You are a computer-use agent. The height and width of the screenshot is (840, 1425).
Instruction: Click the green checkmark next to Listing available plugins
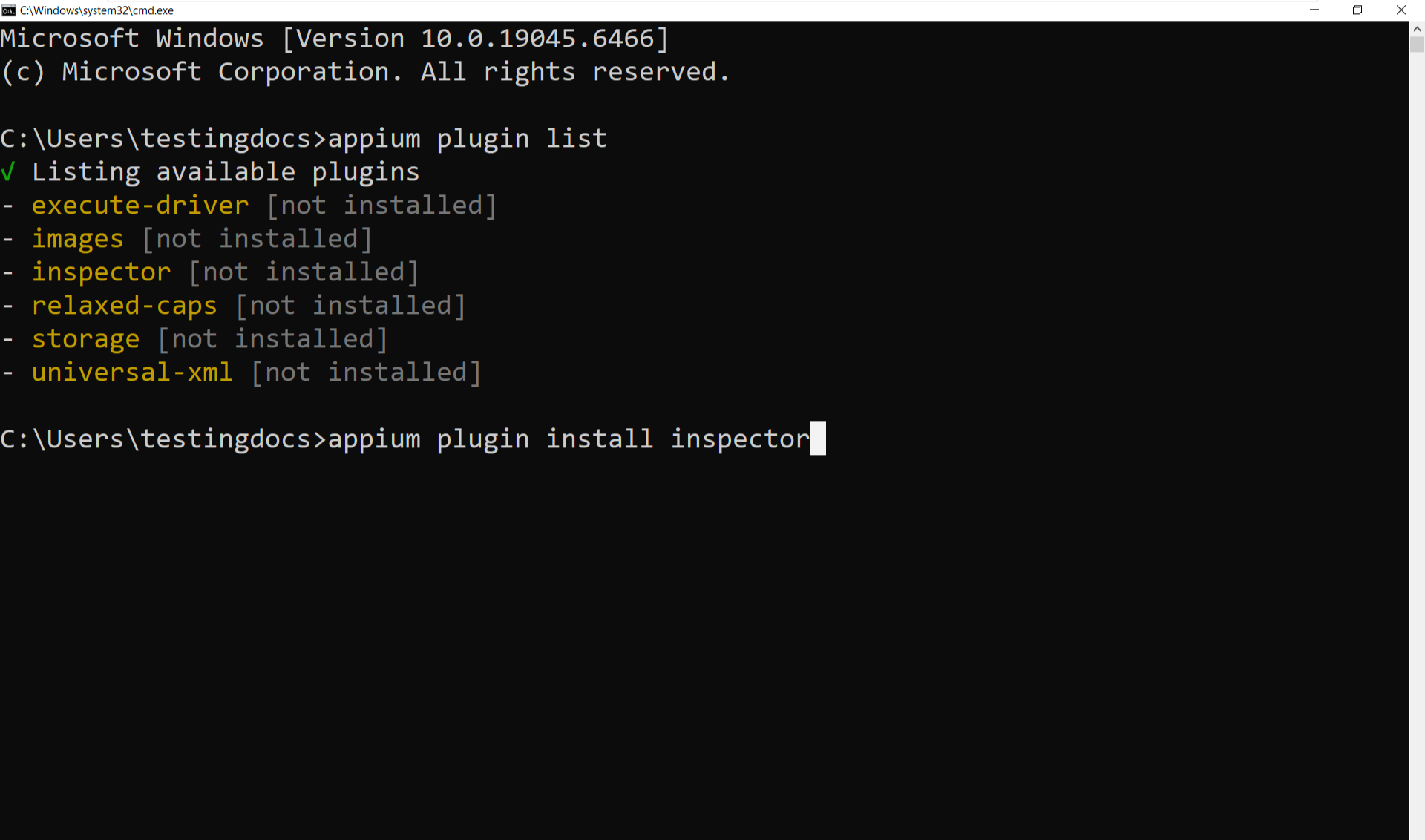8,171
